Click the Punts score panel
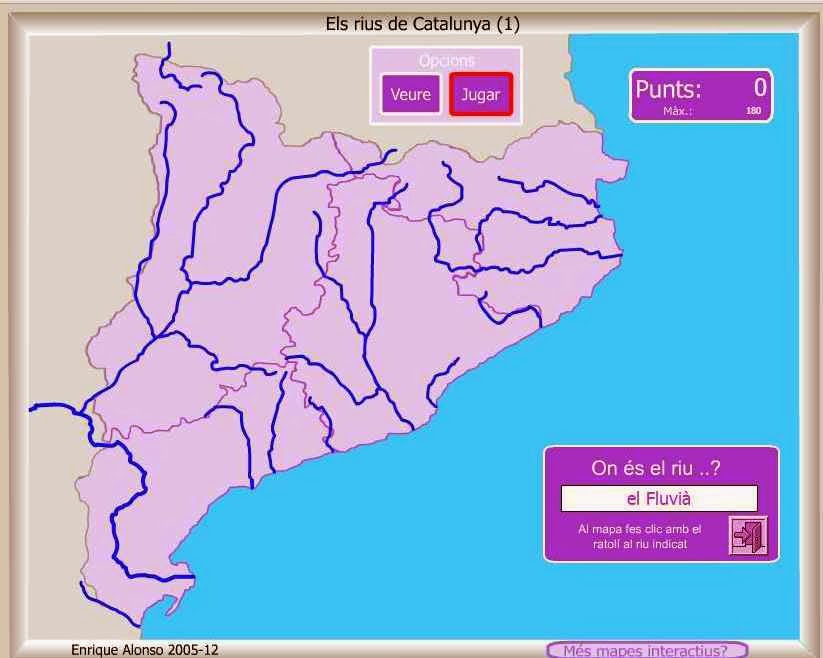Viewport: 823px width, 658px height. coord(700,92)
